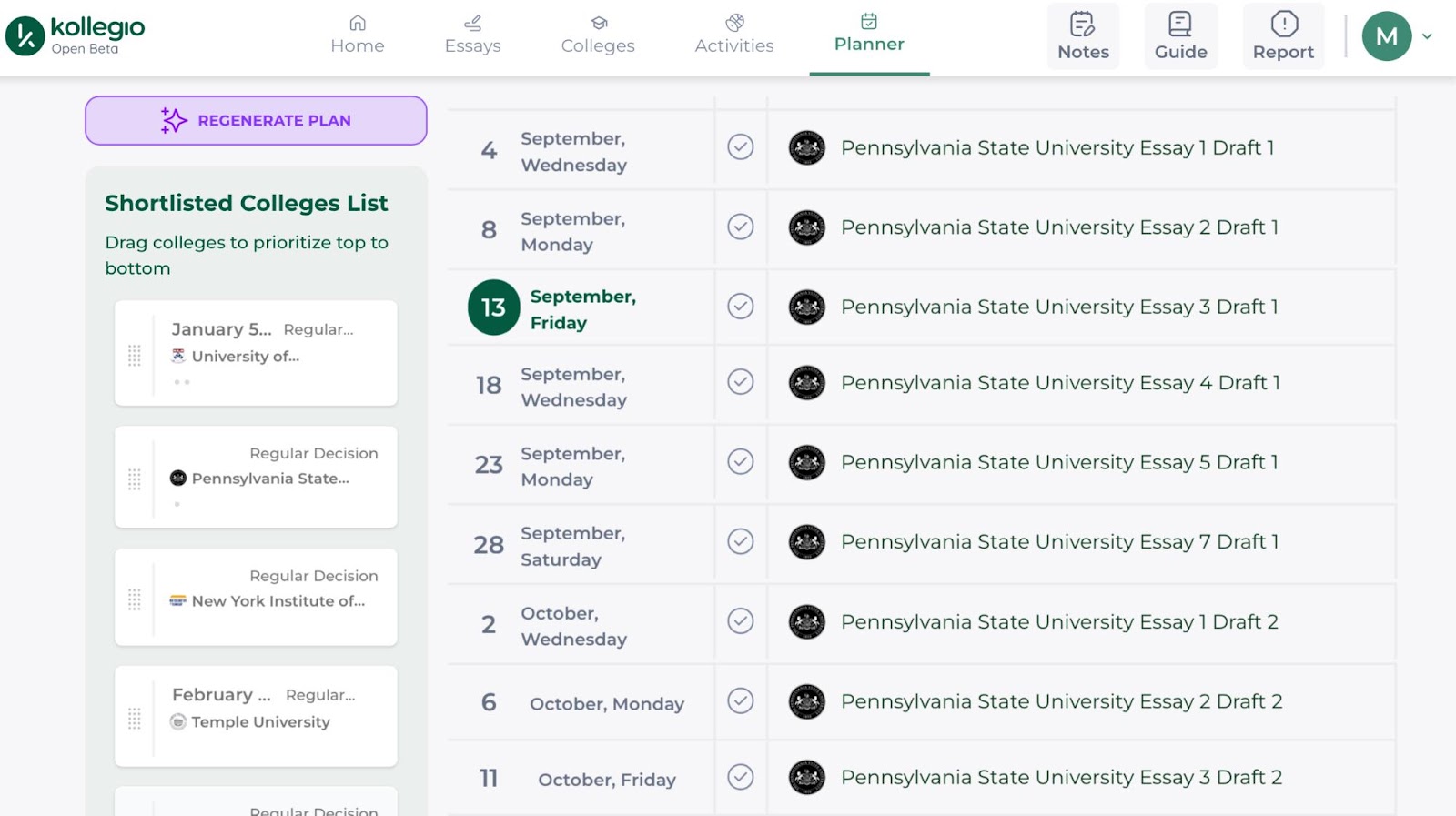Click Penn State logo beside Essay 3 Draft 2
The height and width of the screenshot is (816, 1456).
[806, 778]
